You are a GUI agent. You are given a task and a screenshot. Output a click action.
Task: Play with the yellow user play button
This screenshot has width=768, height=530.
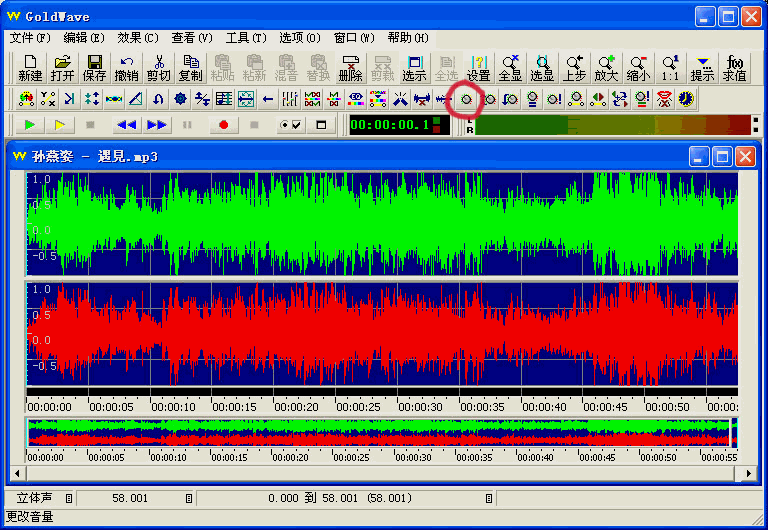(x=60, y=125)
